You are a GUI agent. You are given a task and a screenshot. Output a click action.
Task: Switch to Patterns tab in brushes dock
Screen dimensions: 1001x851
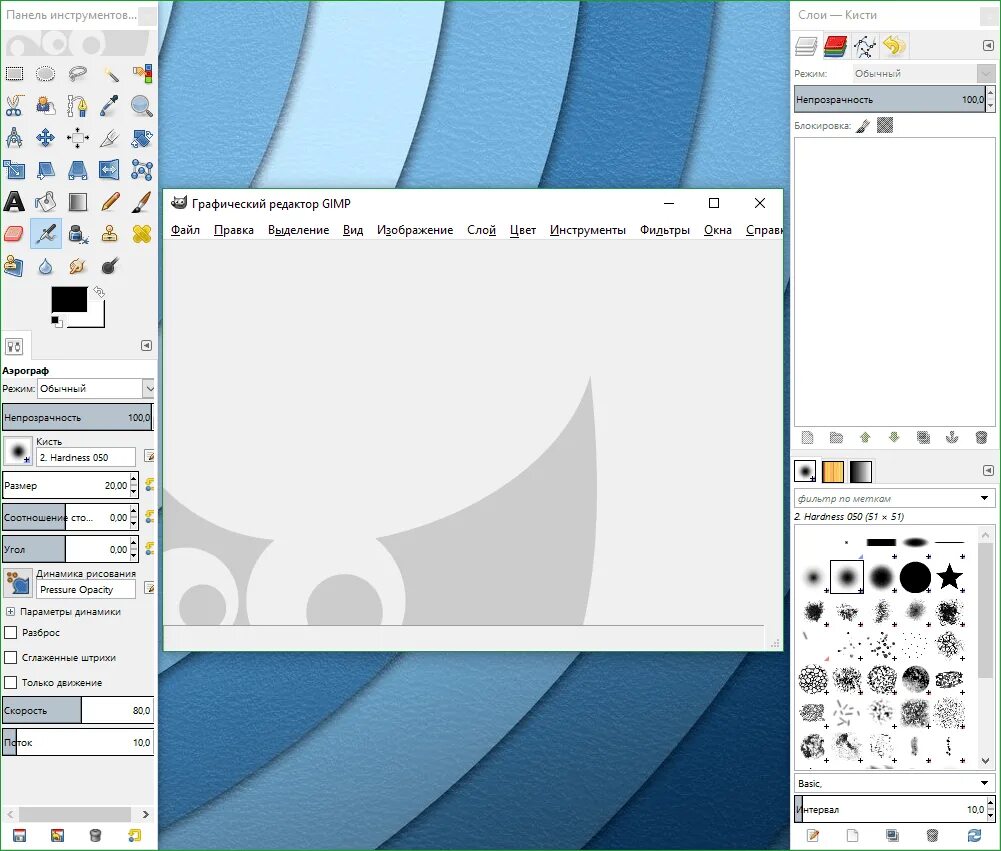pos(832,471)
